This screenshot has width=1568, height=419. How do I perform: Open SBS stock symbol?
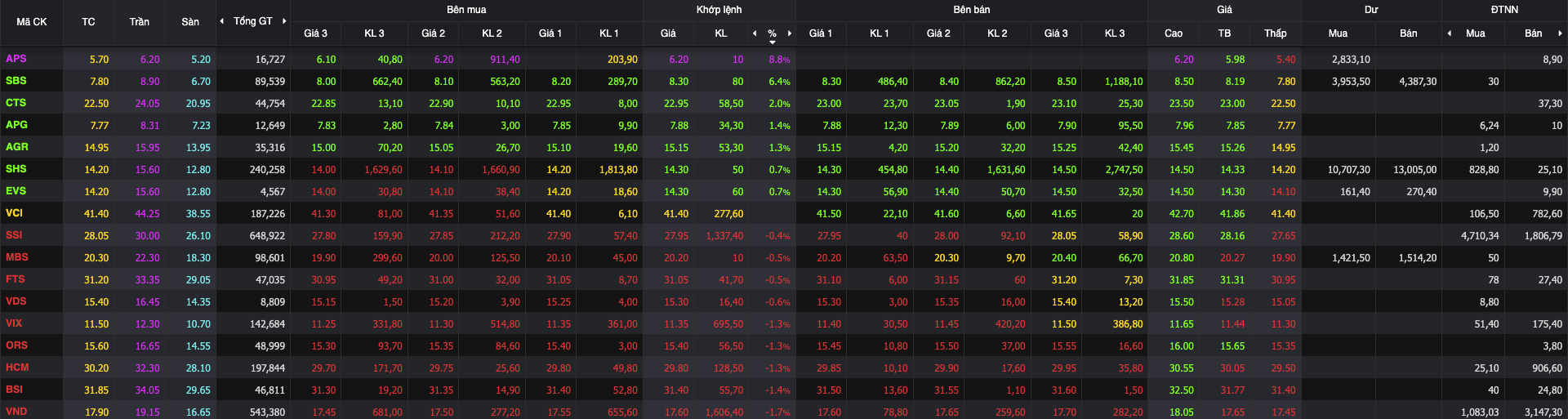tap(16, 81)
